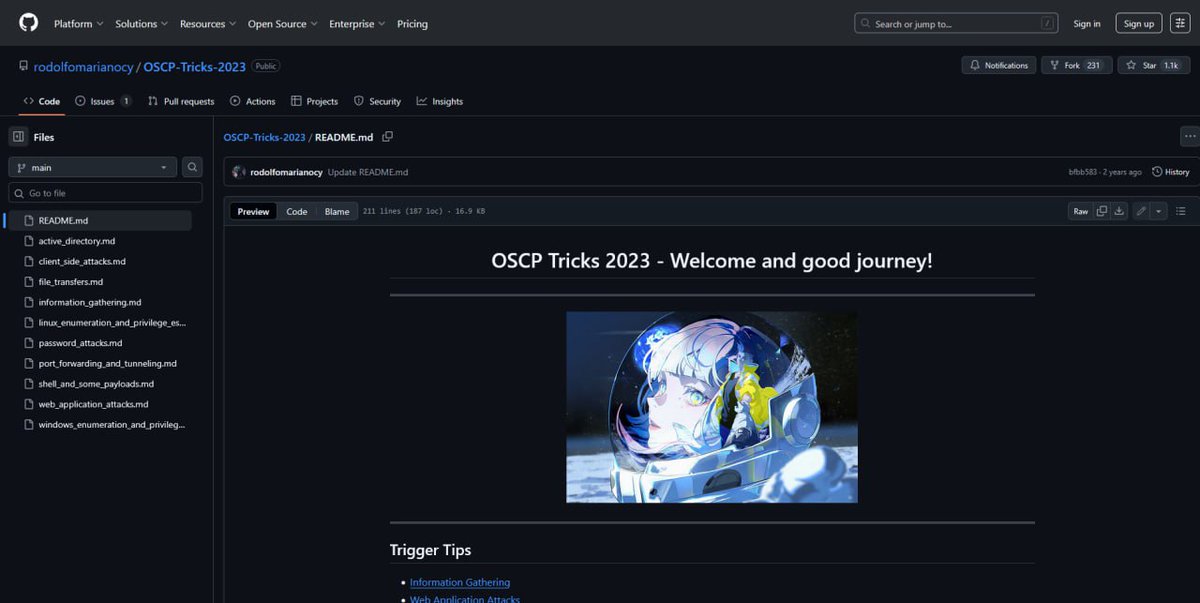Screen dimensions: 1200x603
Task: Click OSCP-Tricks-2023 breadcrumb link
Action: click(265, 137)
